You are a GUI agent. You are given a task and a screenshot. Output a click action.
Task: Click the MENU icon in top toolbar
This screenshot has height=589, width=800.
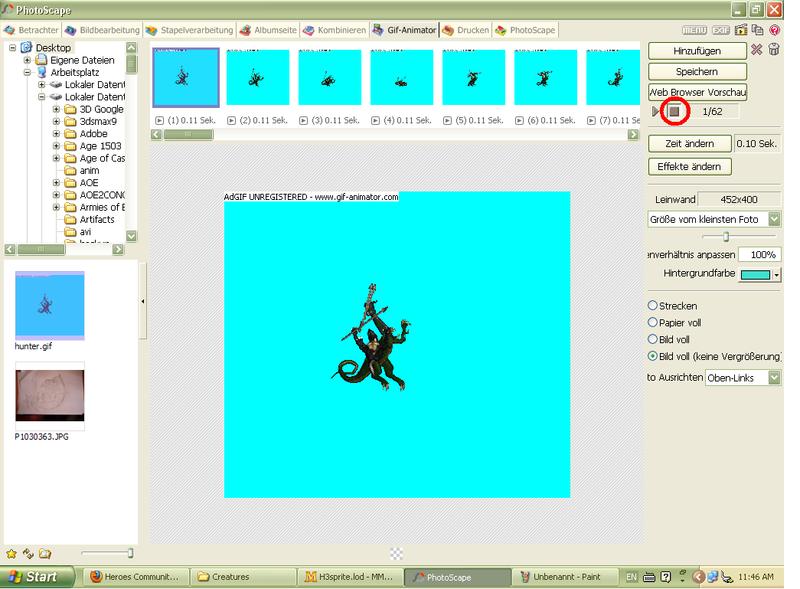click(x=694, y=30)
